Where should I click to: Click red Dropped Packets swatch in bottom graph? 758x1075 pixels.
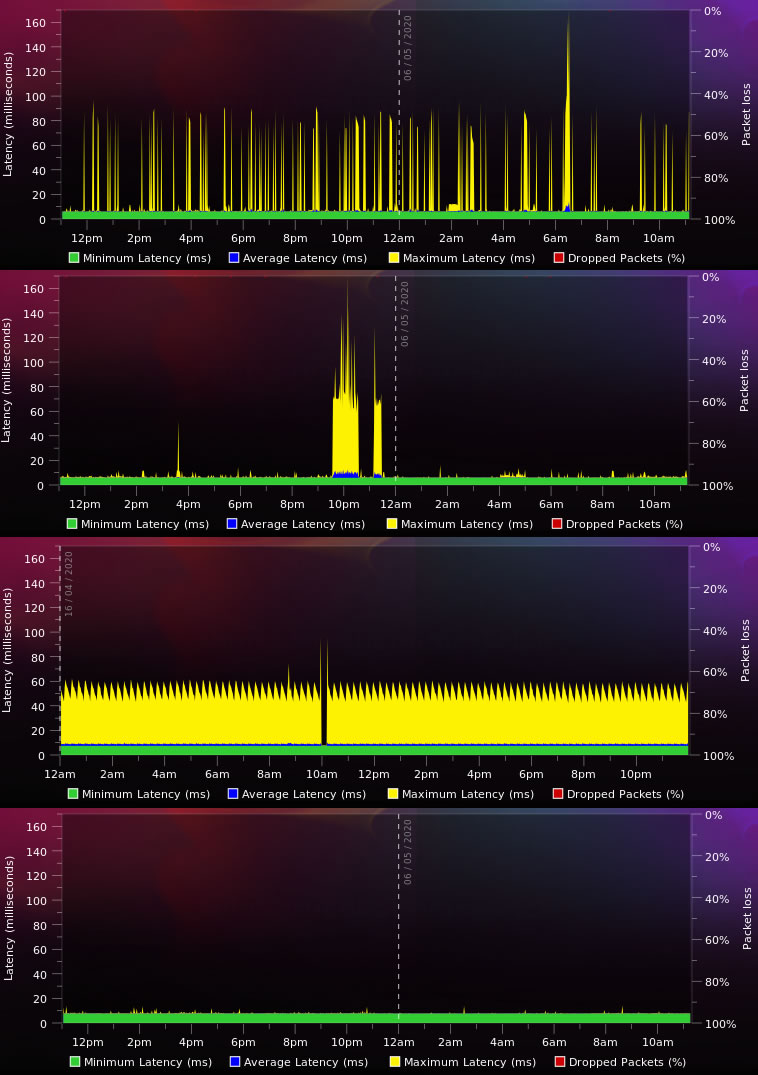[x=559, y=1062]
